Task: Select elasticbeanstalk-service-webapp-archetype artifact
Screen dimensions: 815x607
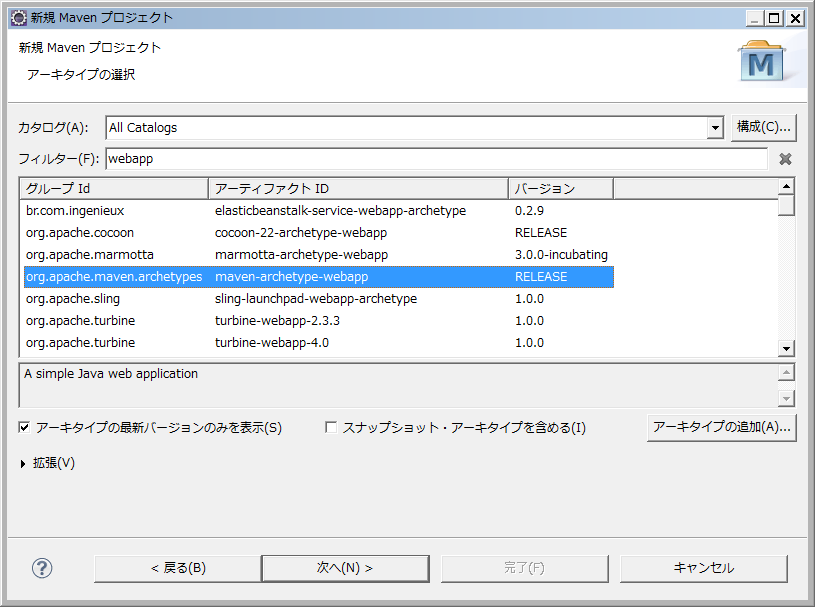Action: click(340, 211)
